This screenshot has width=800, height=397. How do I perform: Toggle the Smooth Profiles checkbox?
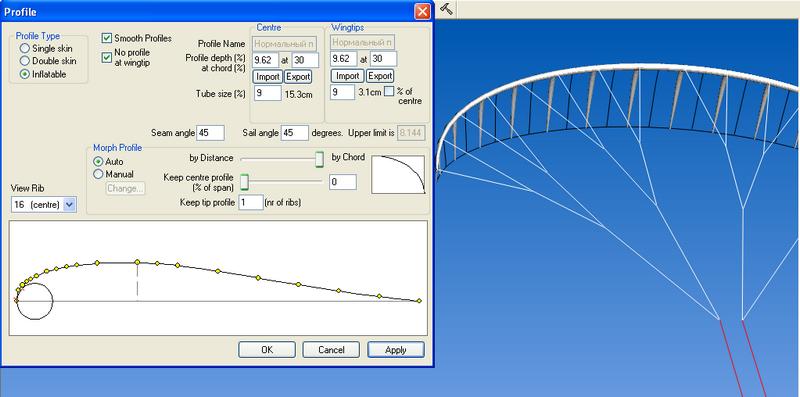tap(107, 38)
